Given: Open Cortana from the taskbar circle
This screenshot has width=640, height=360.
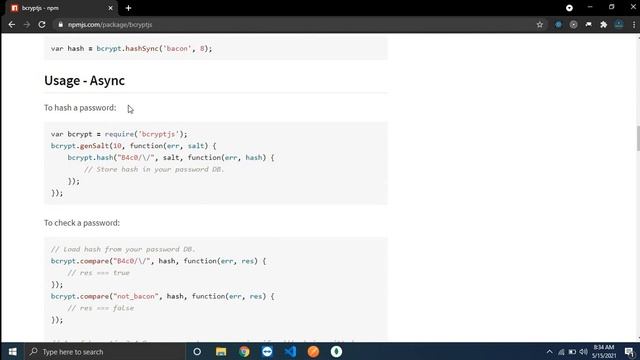Looking at the screenshot, I should tap(197, 351).
